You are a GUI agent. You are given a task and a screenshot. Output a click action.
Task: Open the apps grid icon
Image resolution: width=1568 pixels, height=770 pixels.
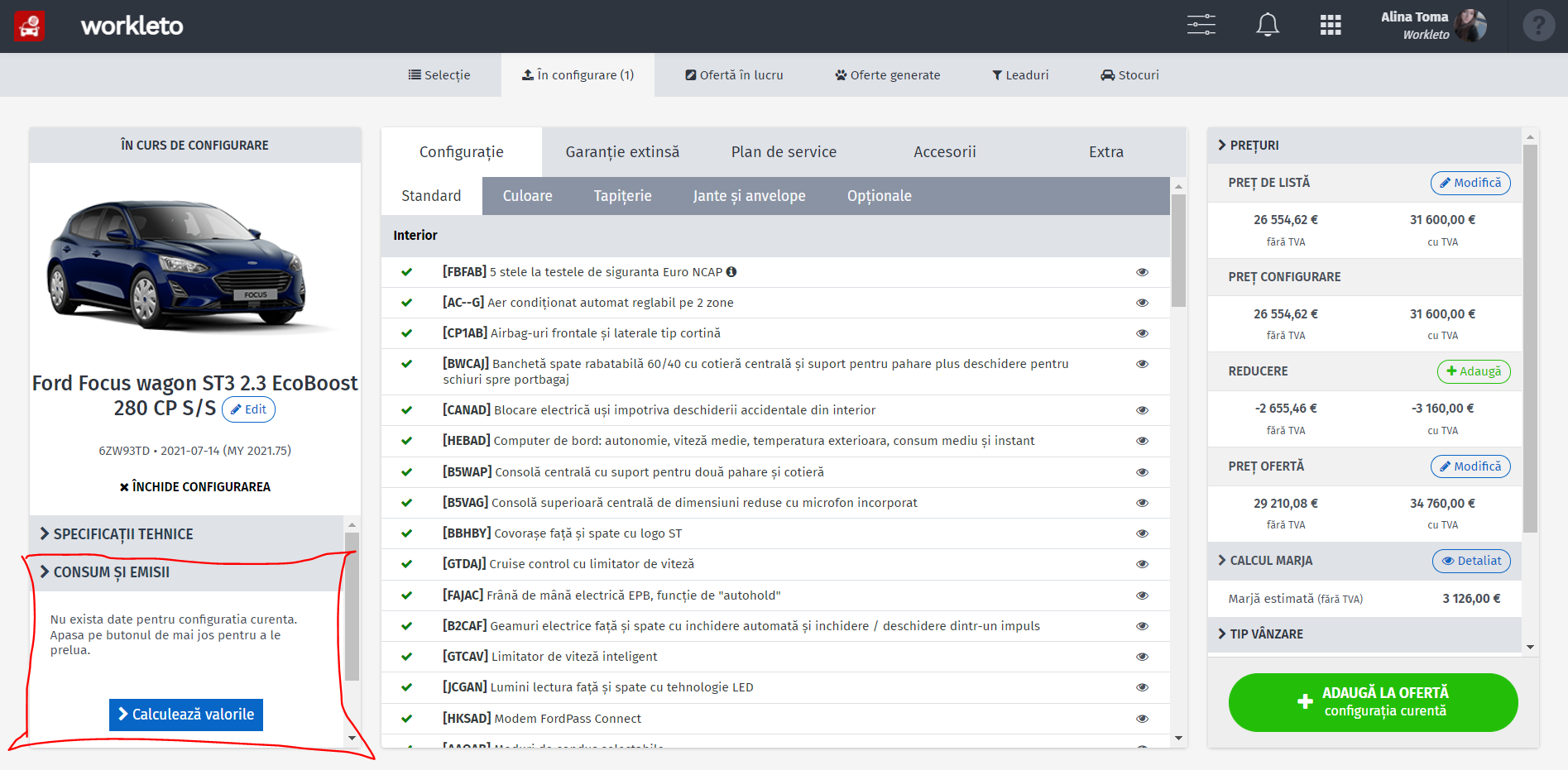(x=1331, y=25)
